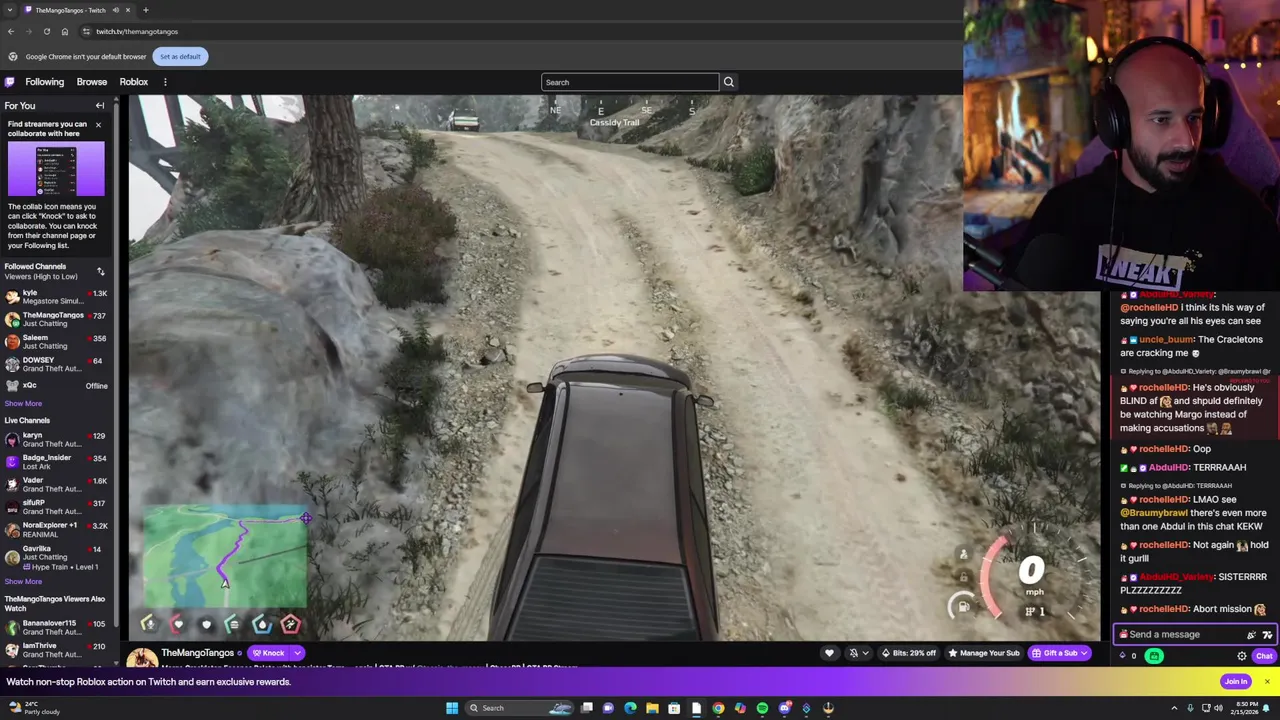Click TheMangoTangos streamer avatar
Viewport: 1280px width, 720px height.
(142, 657)
